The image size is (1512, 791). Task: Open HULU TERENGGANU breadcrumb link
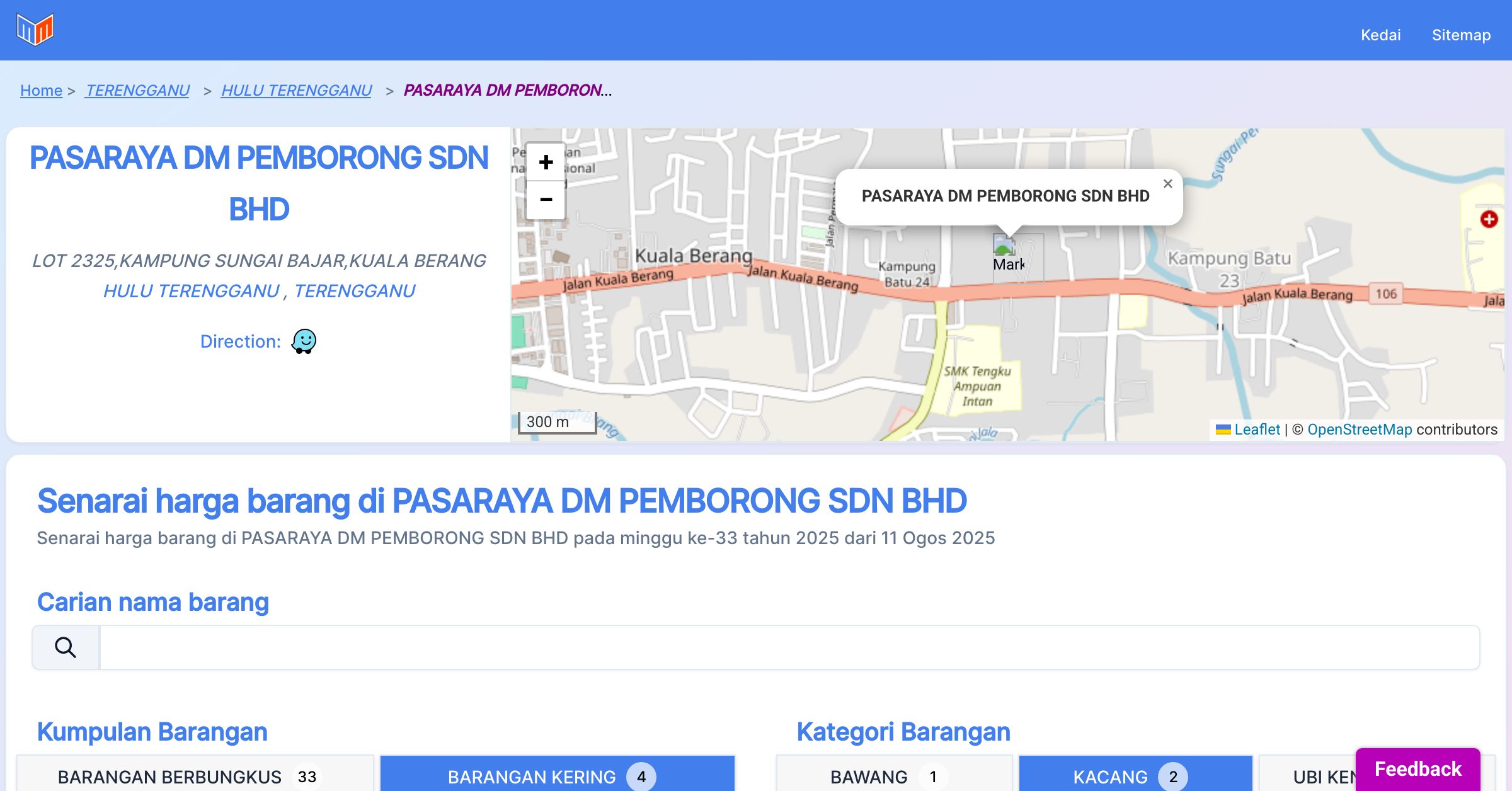point(296,90)
